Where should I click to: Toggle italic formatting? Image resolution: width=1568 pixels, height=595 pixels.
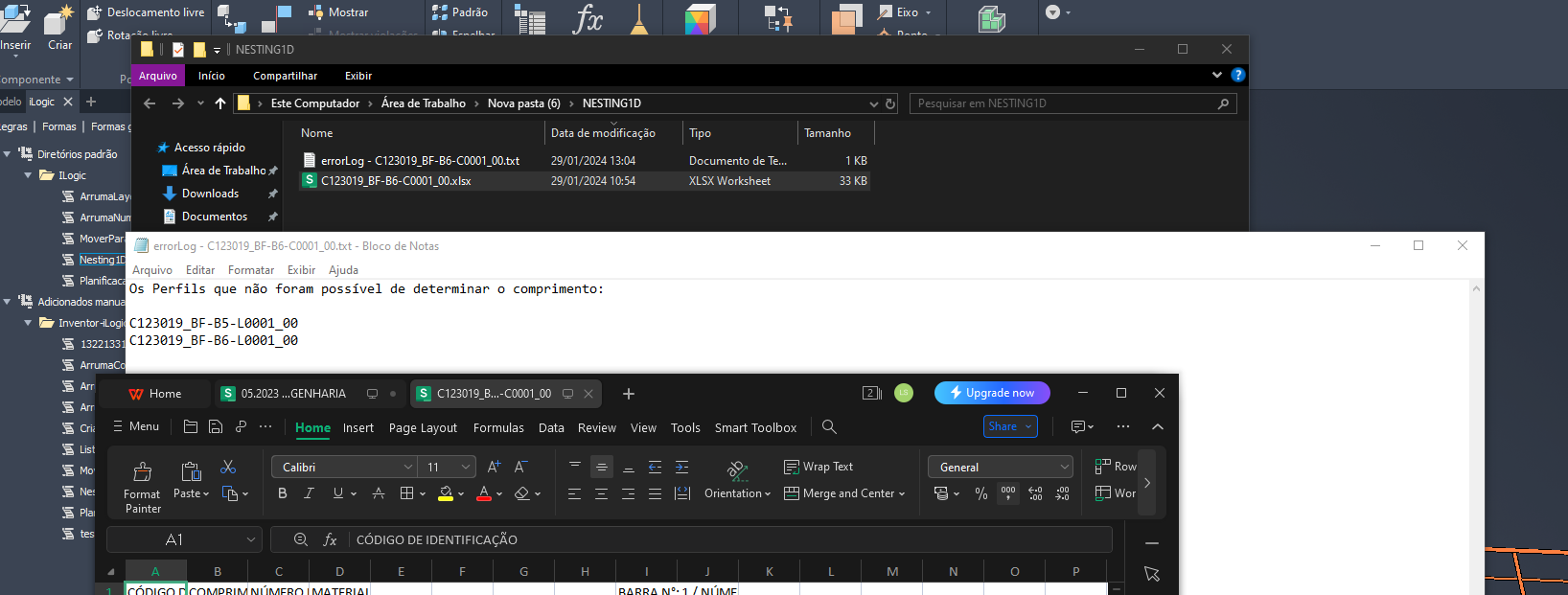[x=309, y=493]
